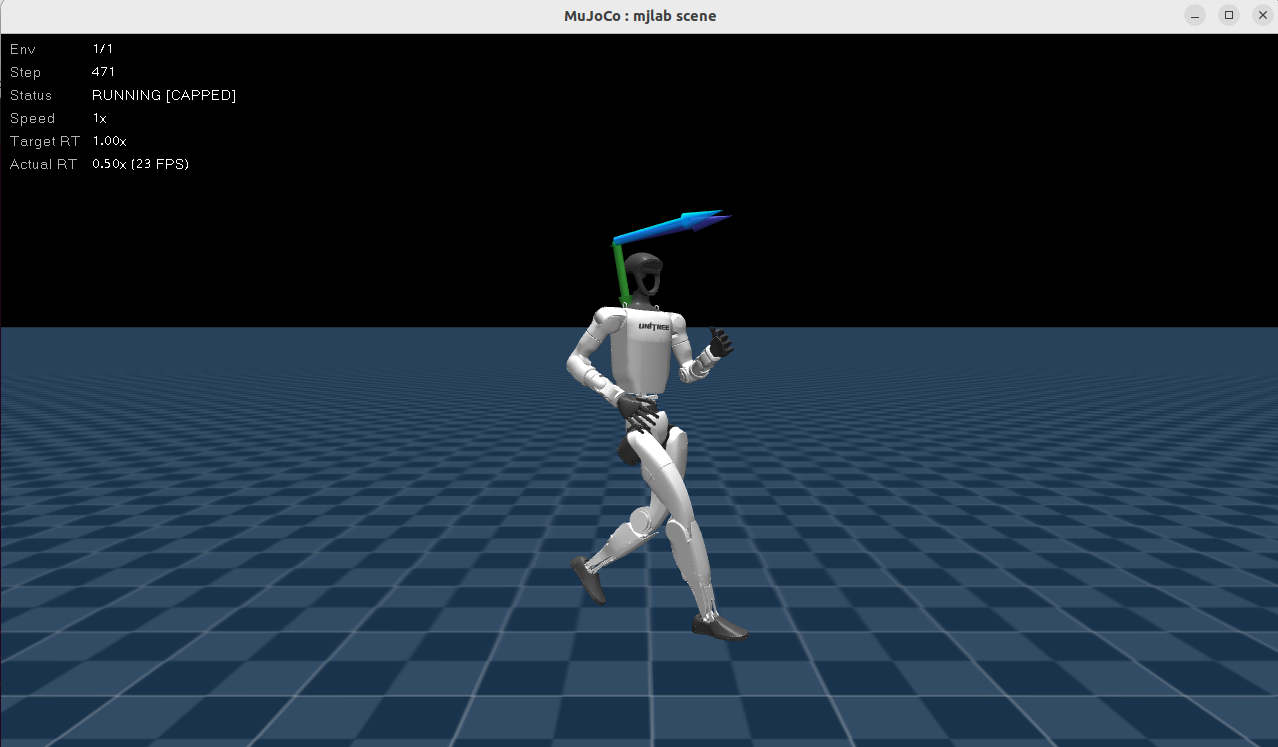
Task: Click the env value "1/1"
Action: (102, 49)
